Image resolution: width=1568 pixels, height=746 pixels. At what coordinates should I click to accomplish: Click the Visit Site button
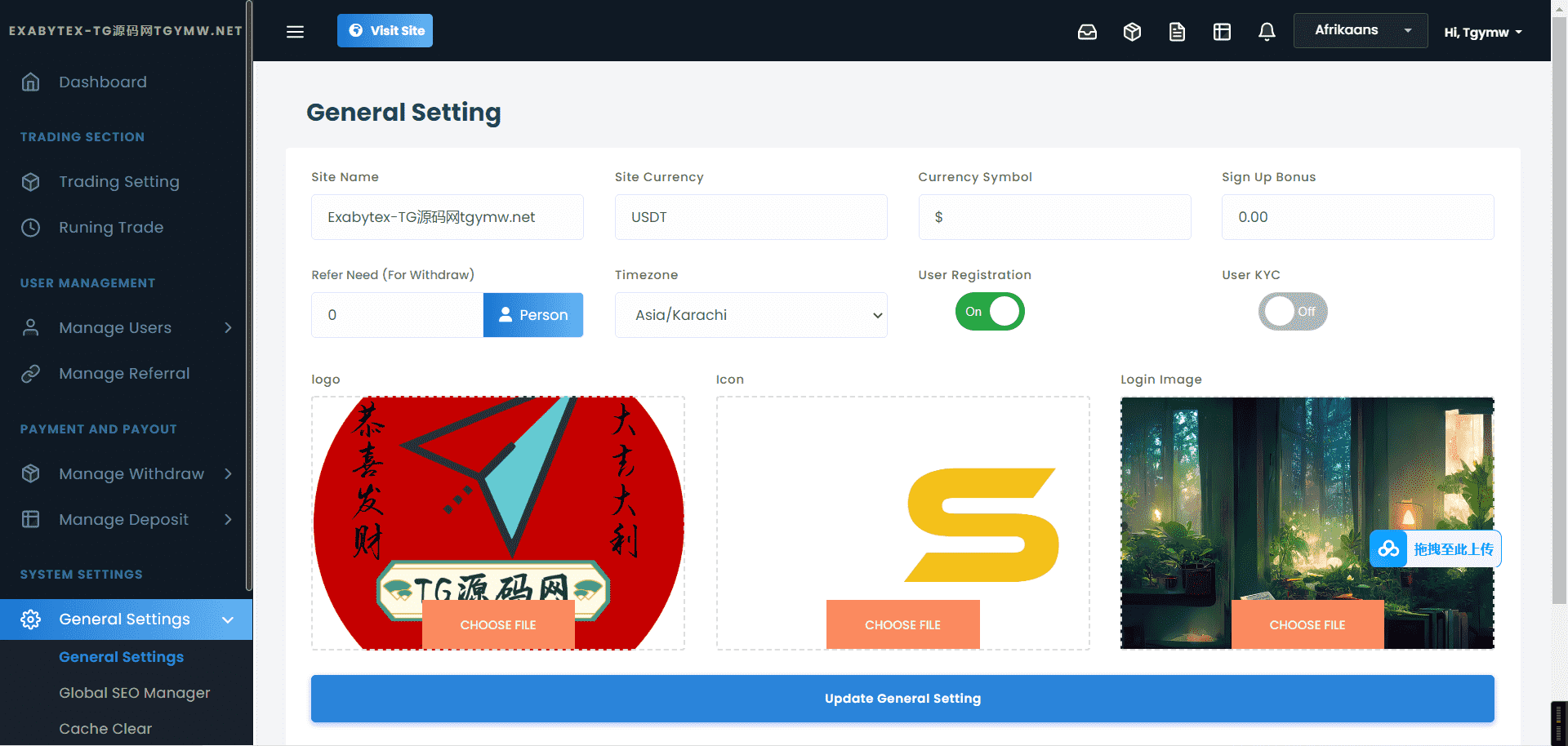385,31
